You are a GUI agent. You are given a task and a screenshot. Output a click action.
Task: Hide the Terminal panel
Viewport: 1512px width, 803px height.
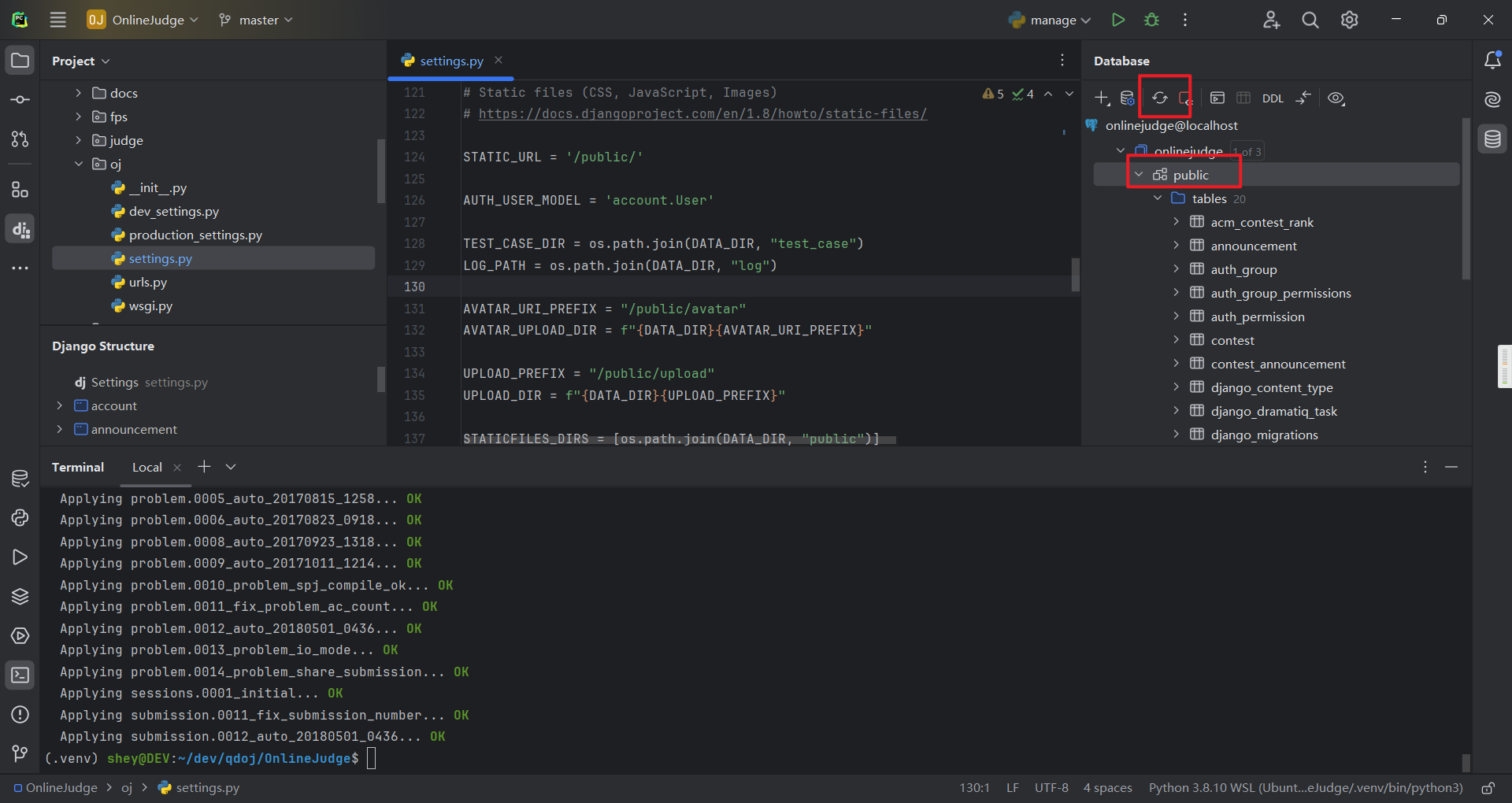[1451, 467]
